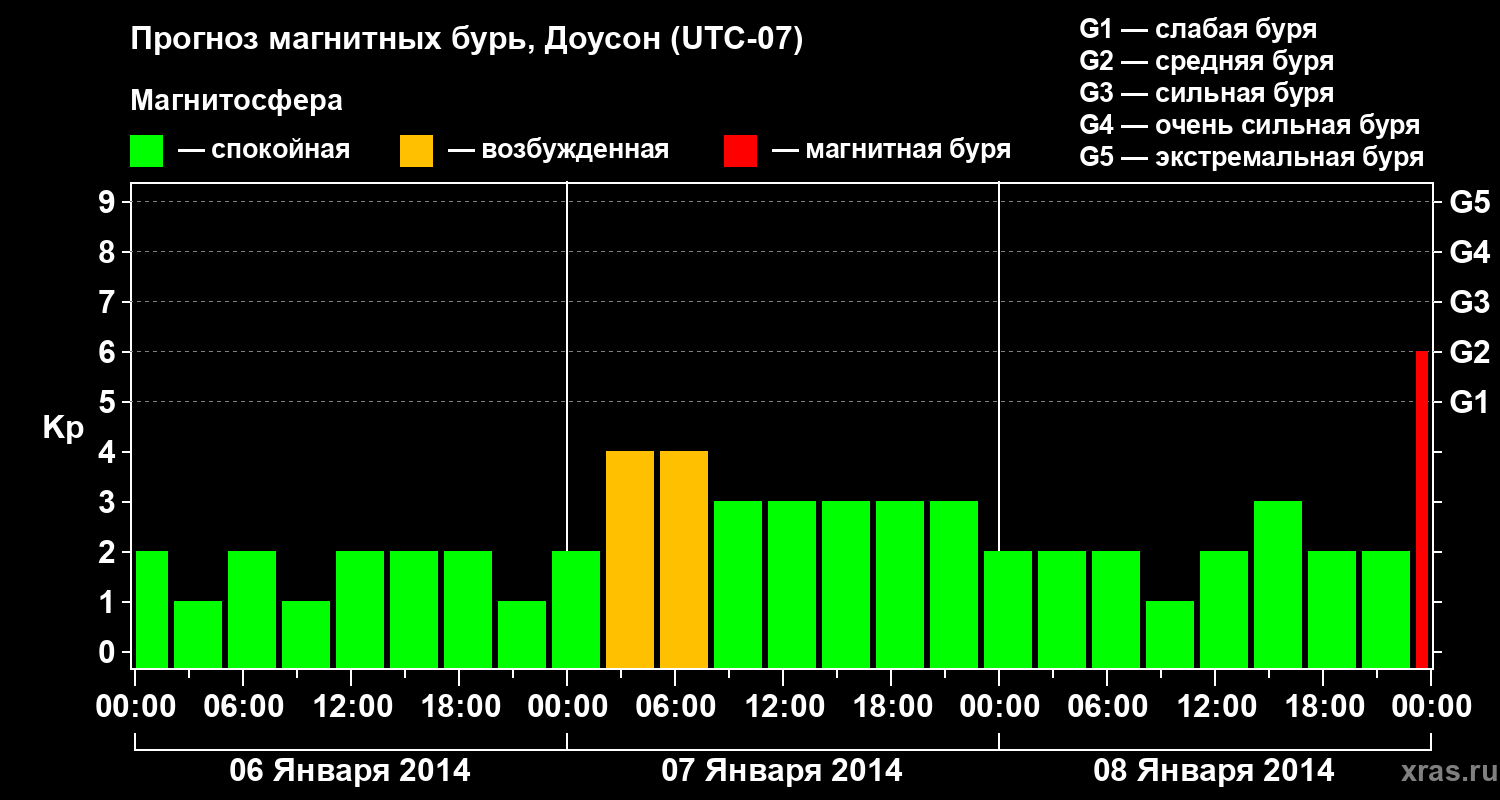Screen dimensions: 1500x800
Task: Click the '07 Января 2014' date label
Action: coord(782,771)
